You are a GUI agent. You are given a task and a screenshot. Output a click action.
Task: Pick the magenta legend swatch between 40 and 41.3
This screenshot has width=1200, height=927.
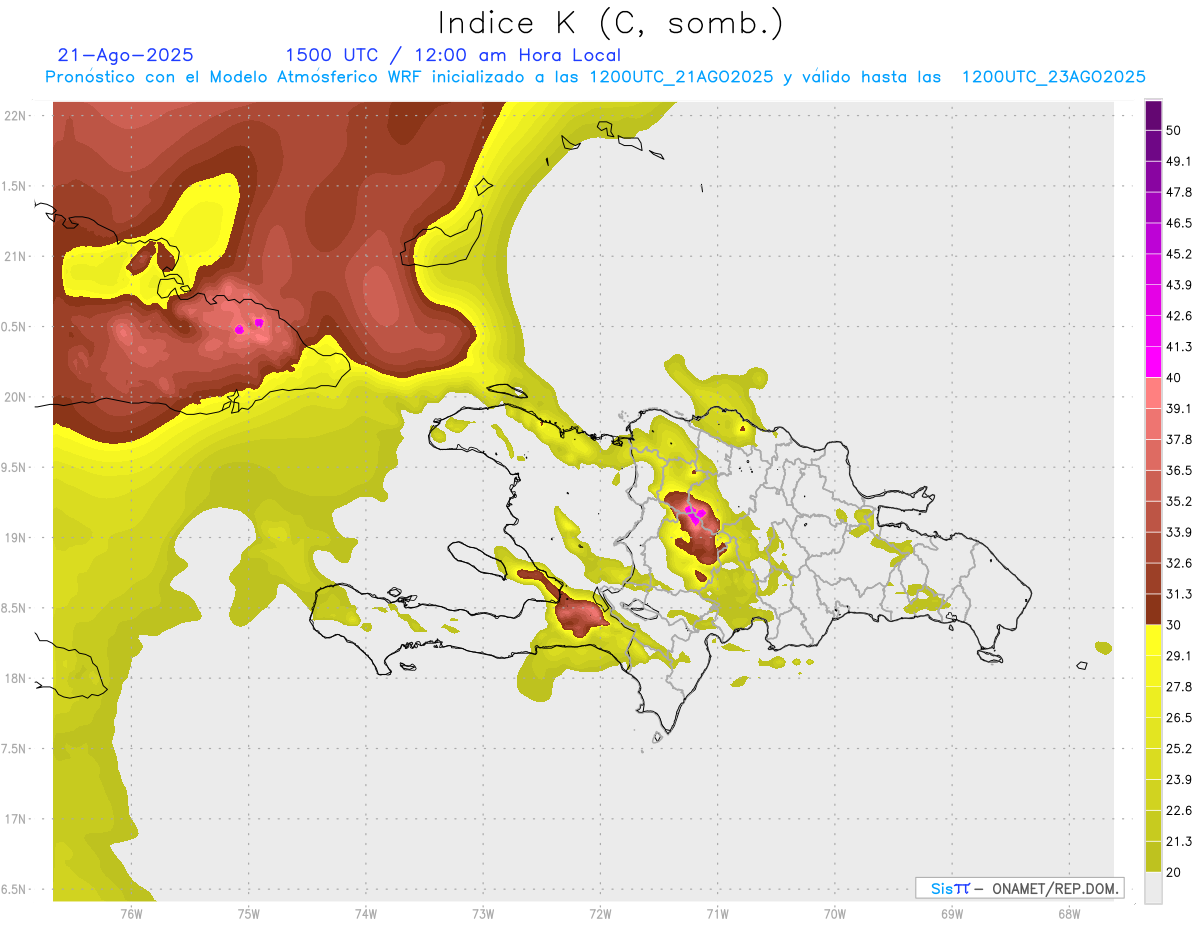click(1153, 362)
